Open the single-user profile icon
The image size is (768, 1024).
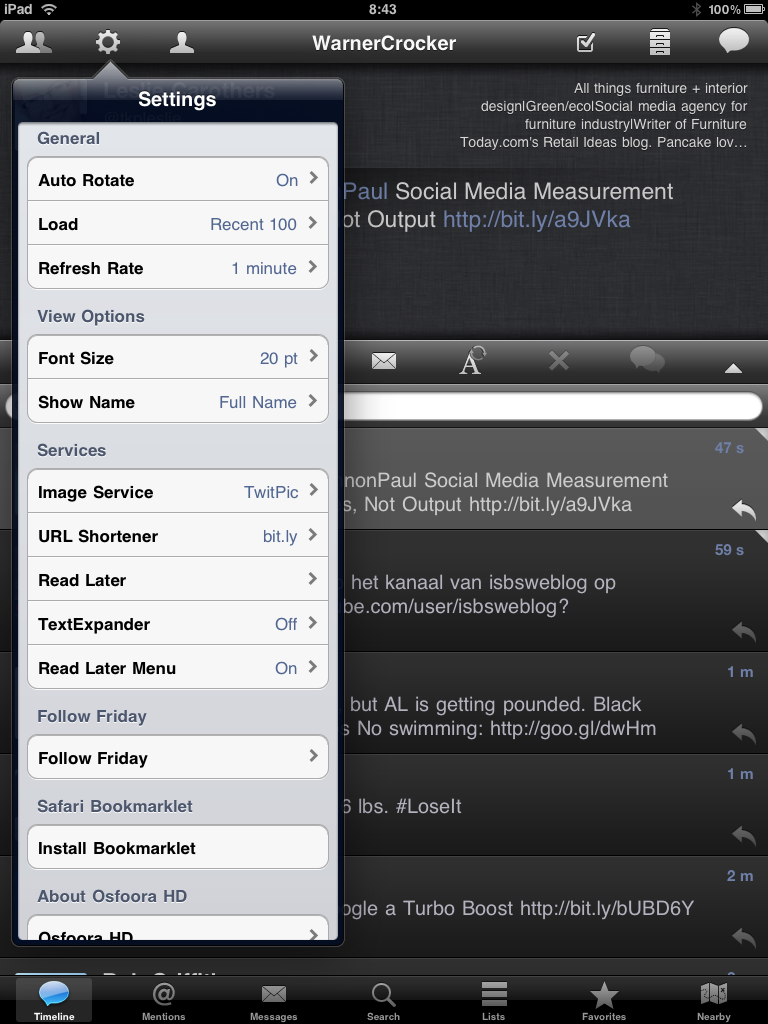[182, 42]
